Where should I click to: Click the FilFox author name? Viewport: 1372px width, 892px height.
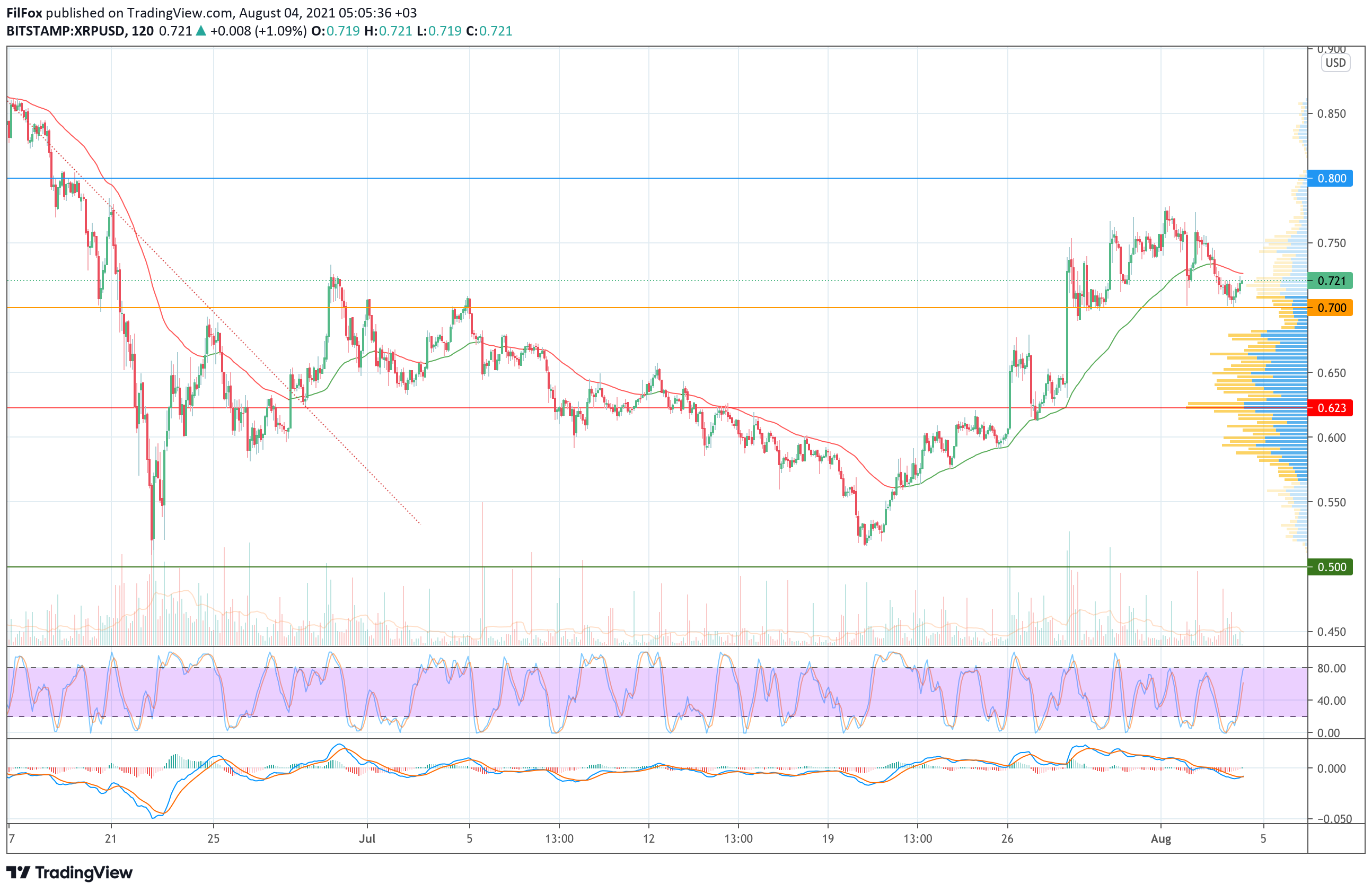point(24,13)
